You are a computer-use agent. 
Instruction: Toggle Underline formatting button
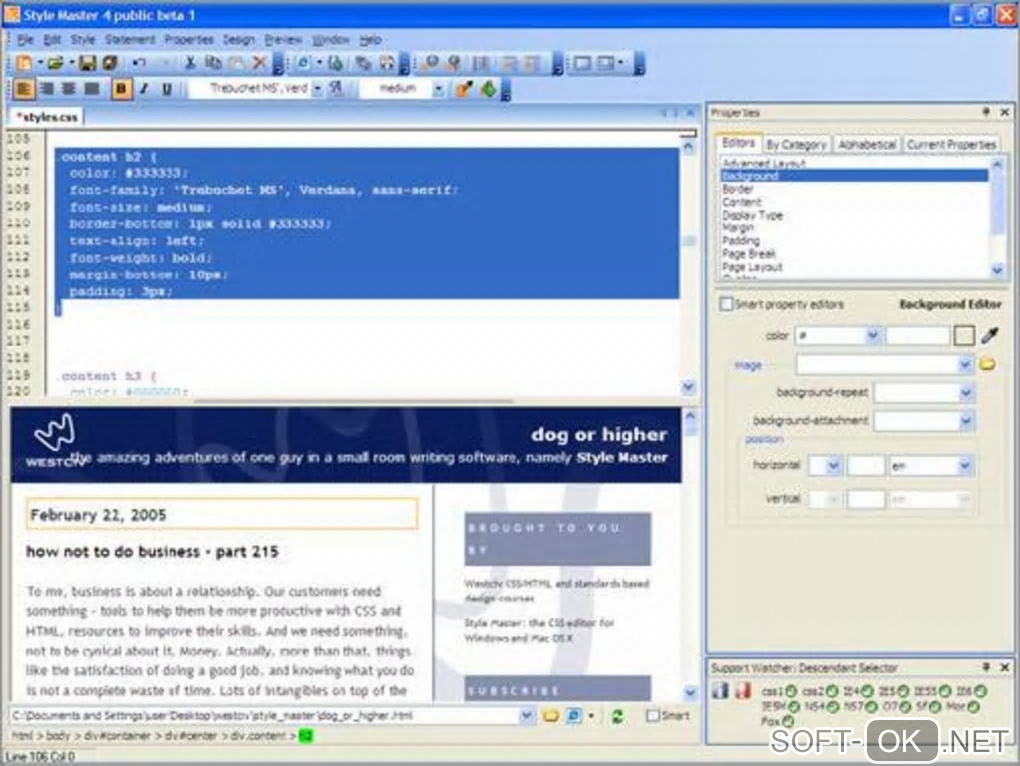(167, 88)
